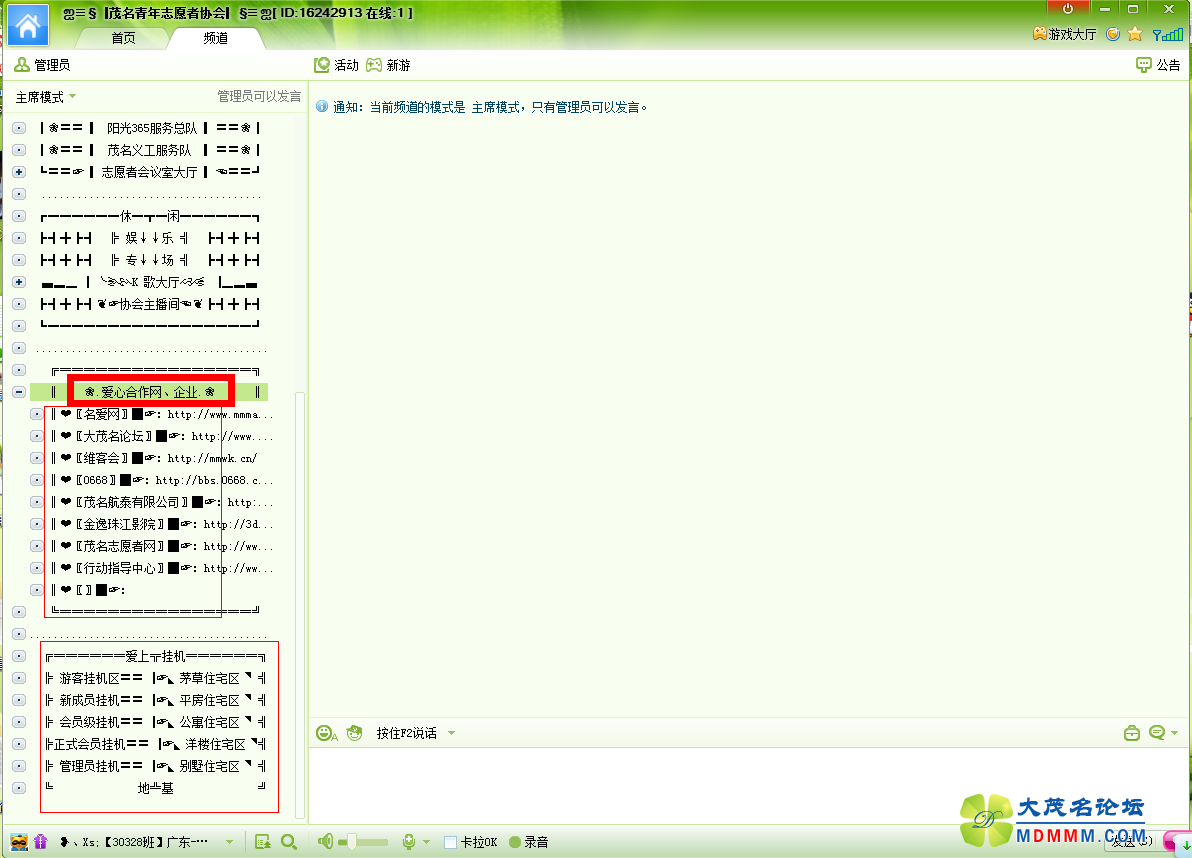Select the 专场 channel row

click(150, 260)
